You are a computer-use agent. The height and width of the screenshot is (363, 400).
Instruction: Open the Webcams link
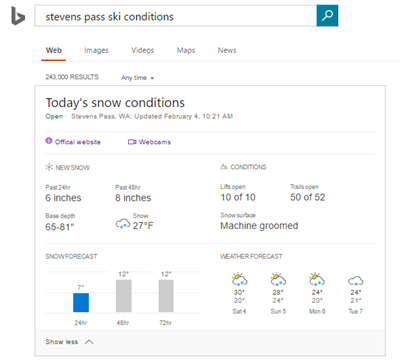pos(155,142)
